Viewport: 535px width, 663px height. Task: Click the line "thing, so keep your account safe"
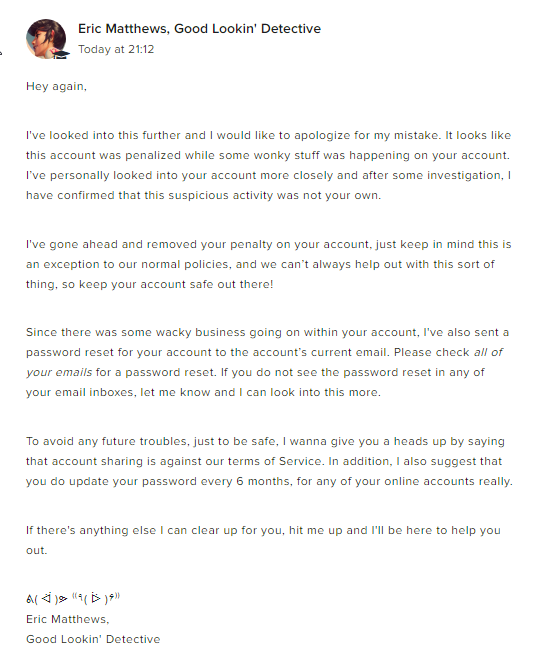tap(149, 284)
